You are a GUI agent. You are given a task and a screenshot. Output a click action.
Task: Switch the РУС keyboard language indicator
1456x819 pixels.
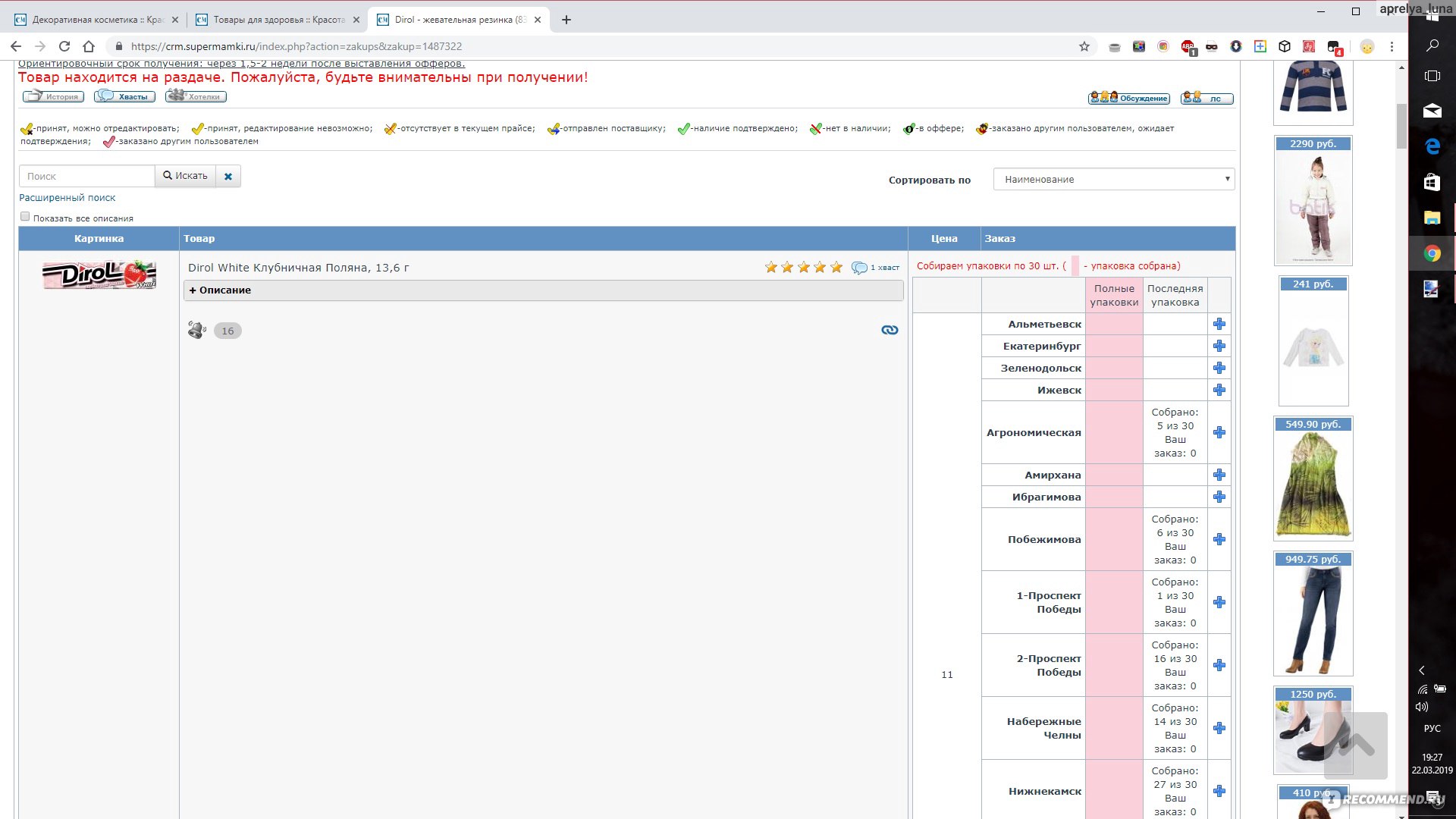pyautogui.click(x=1432, y=728)
